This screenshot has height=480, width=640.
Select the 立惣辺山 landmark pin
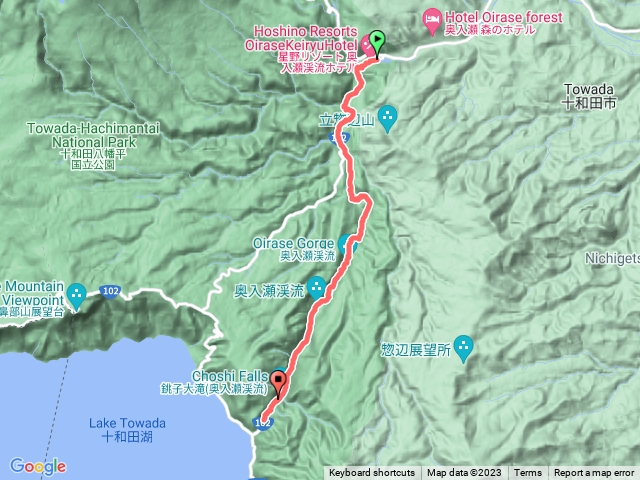387,119
